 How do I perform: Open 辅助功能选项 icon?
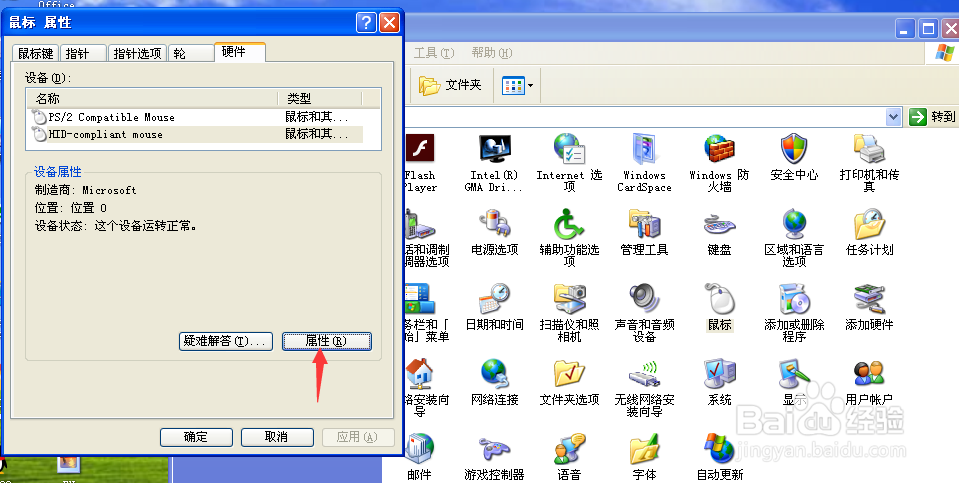[x=569, y=224]
